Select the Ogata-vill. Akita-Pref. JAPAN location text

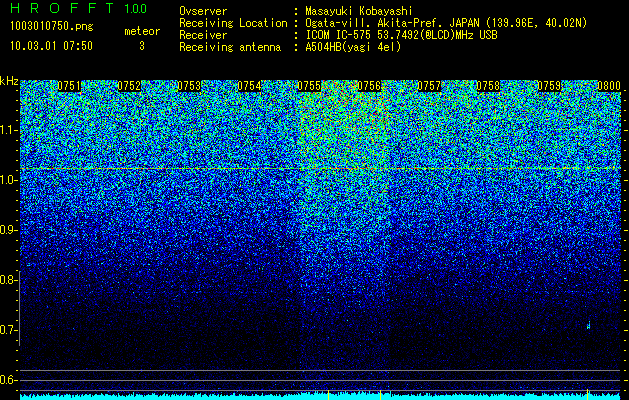pyautogui.click(x=446, y=23)
